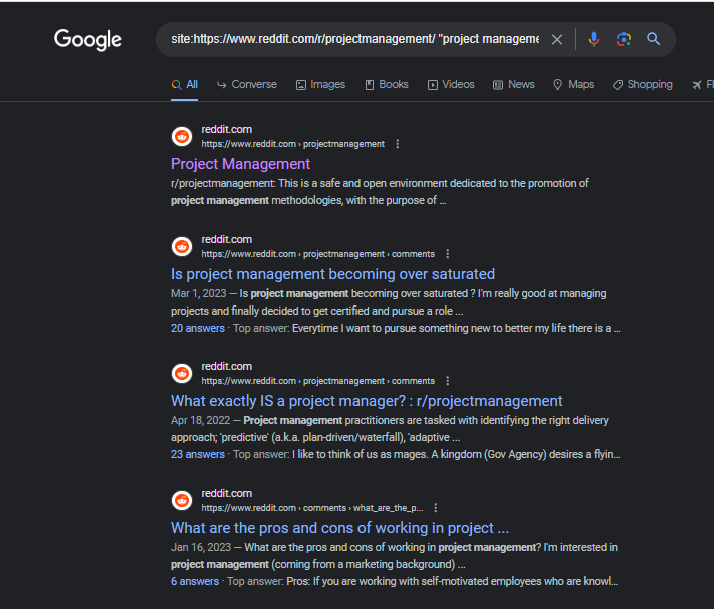
Task: Open 'Is project management becoming over saturated'
Action: [333, 274]
